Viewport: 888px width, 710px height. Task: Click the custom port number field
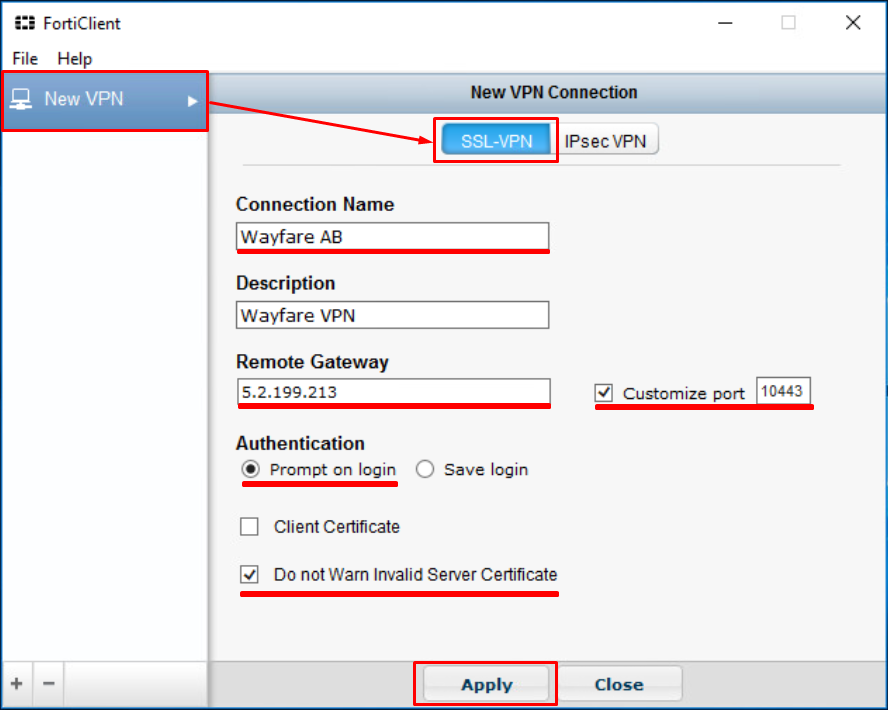pos(783,392)
